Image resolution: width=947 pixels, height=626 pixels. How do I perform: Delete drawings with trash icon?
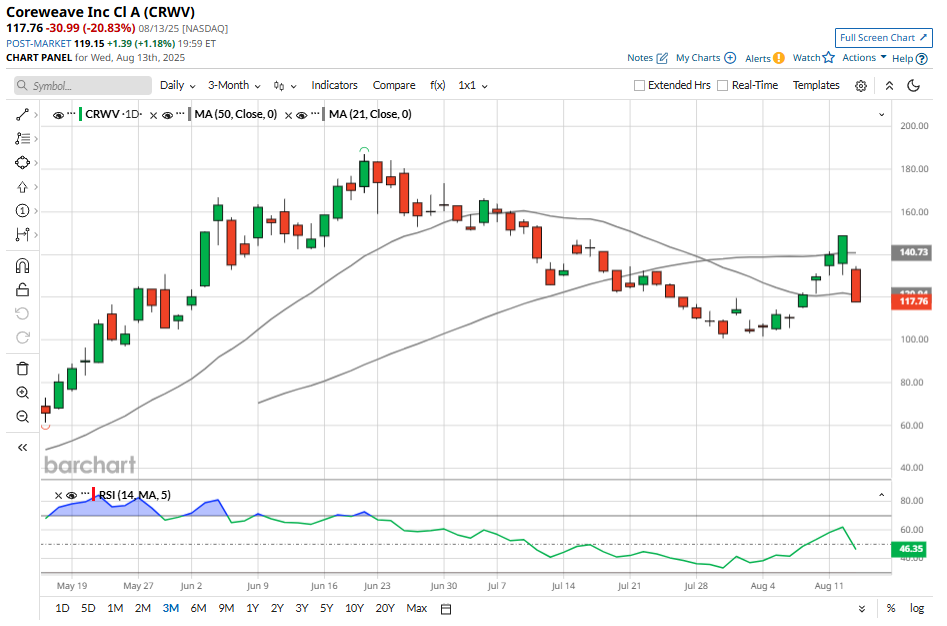click(22, 369)
